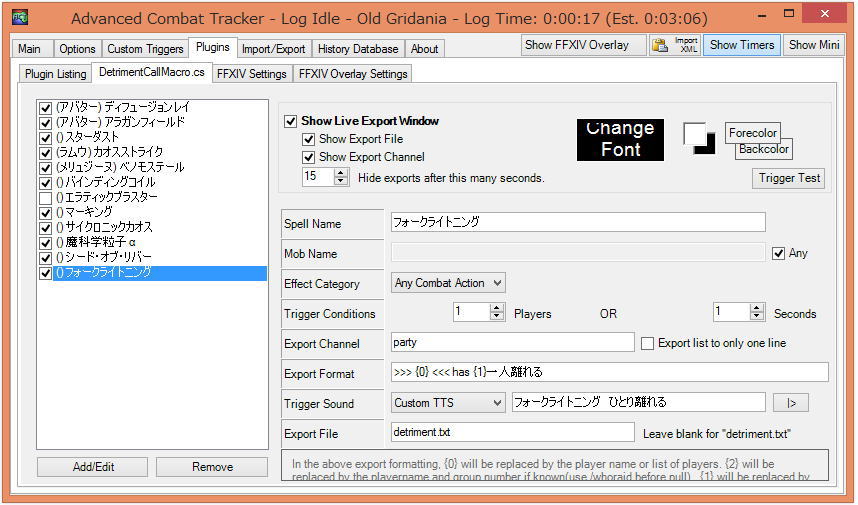Increase the Players trigger count

(x=497, y=308)
